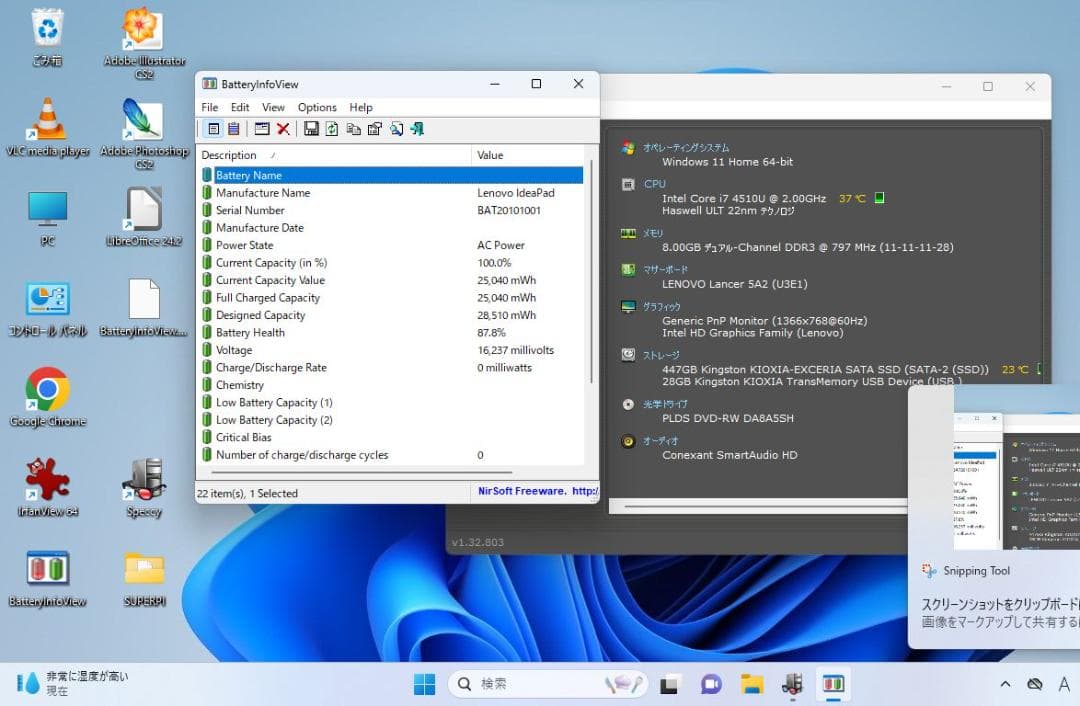
Task: Click the マザーボード heading in Speccy
Action: 665,269
